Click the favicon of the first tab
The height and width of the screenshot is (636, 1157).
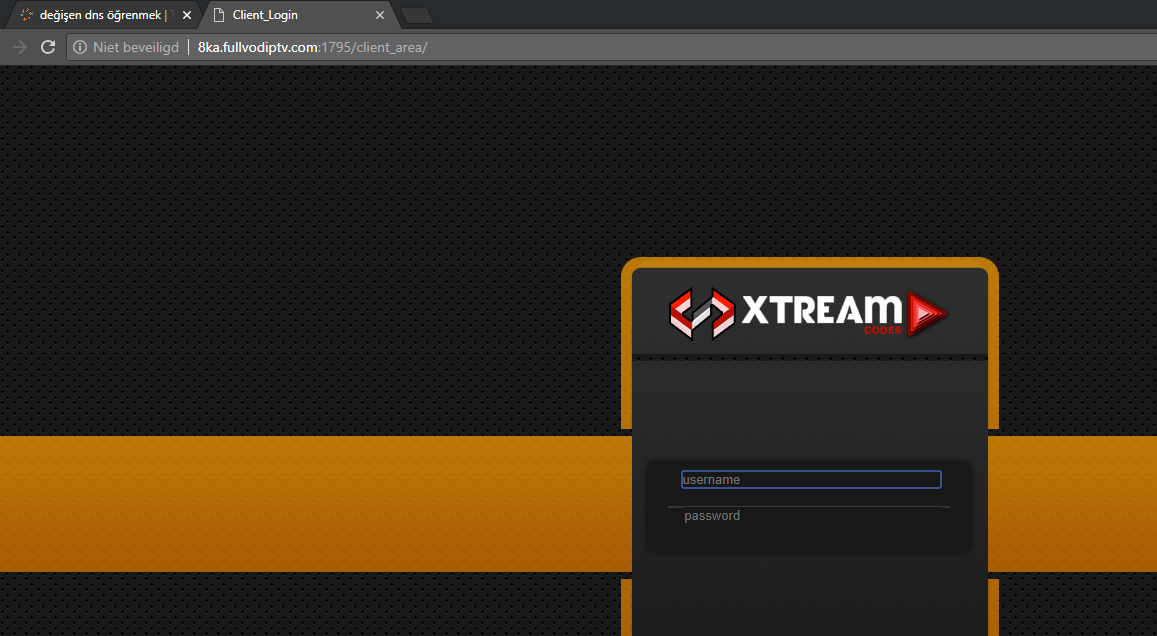[27, 15]
